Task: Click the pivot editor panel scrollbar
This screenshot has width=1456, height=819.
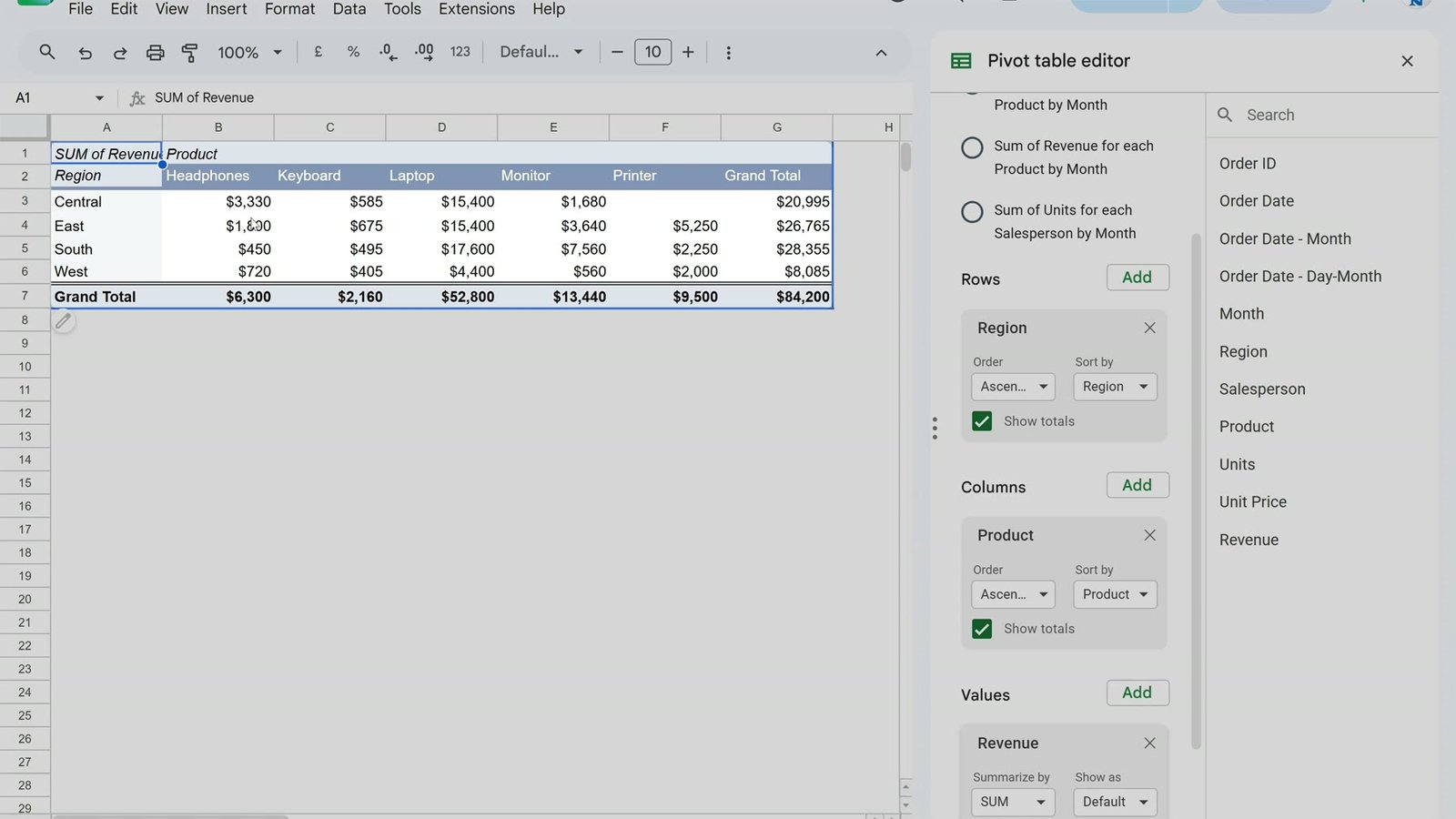Action: [x=1196, y=491]
